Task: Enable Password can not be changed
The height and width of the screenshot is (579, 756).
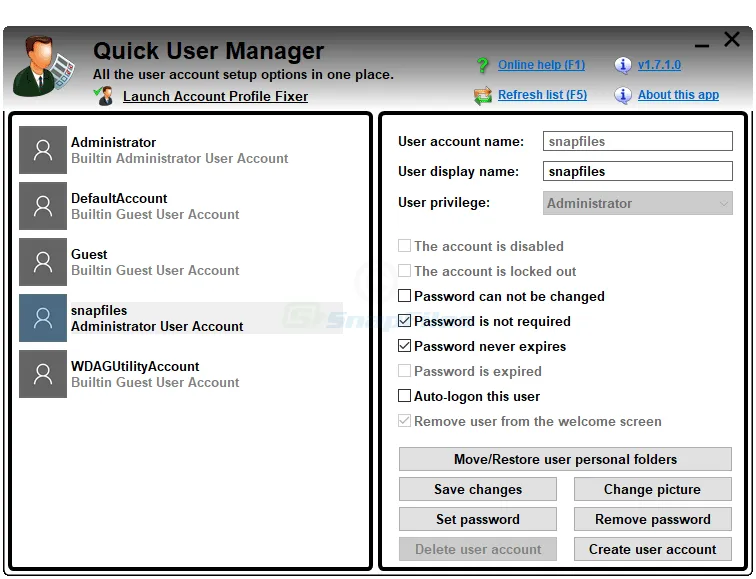Action: coord(404,296)
